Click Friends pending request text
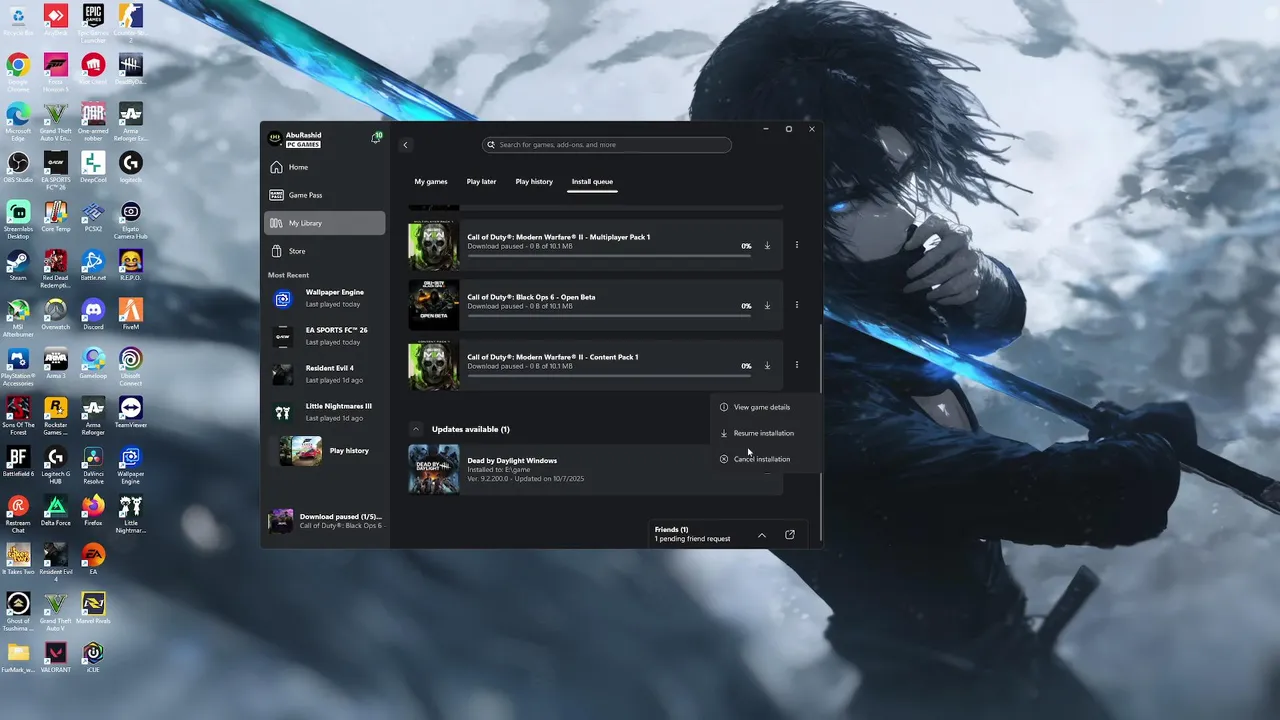 [x=692, y=539]
